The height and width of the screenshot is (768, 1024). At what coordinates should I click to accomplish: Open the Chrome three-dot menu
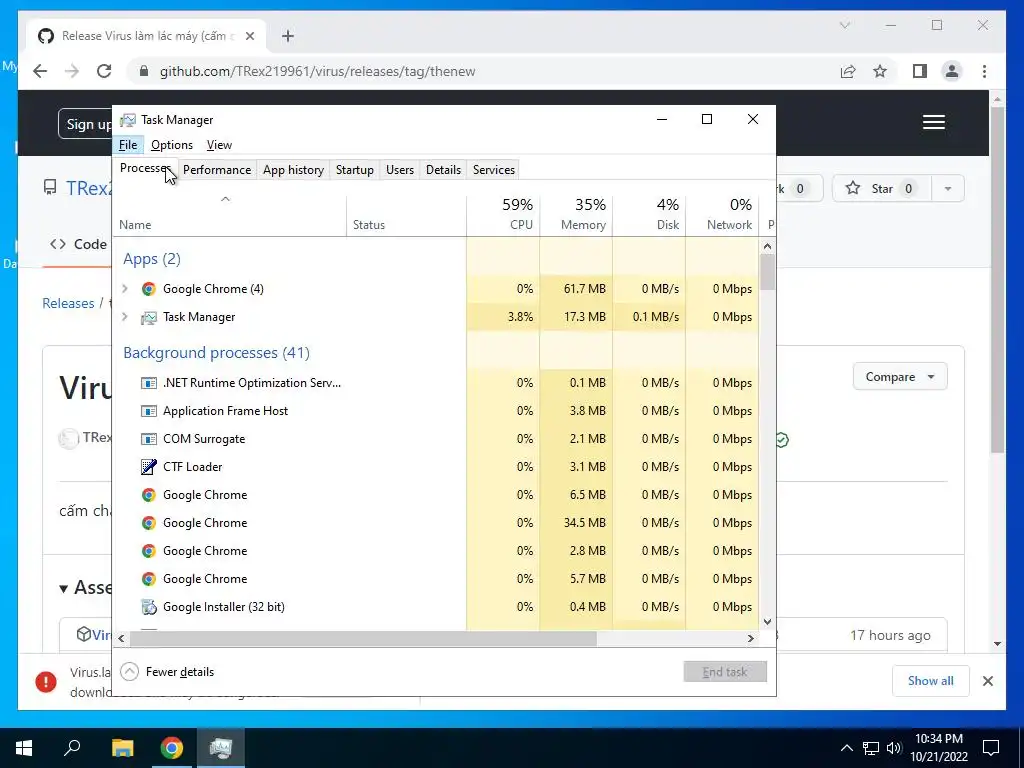pyautogui.click(x=984, y=71)
